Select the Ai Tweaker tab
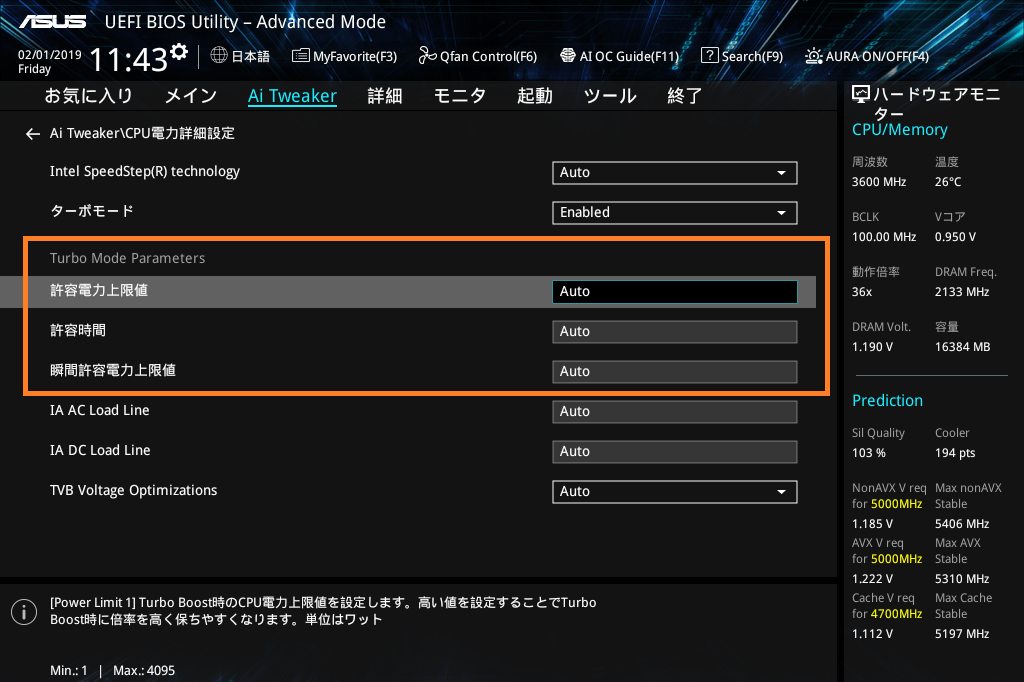The height and width of the screenshot is (682, 1024). click(293, 96)
